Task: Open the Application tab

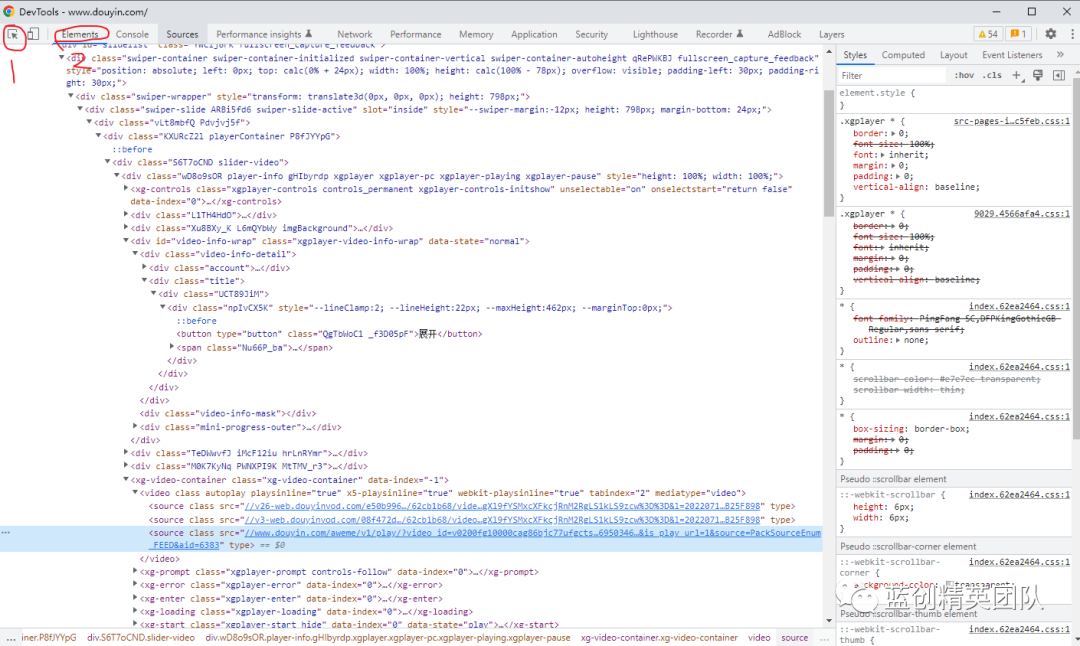Action: (x=534, y=34)
